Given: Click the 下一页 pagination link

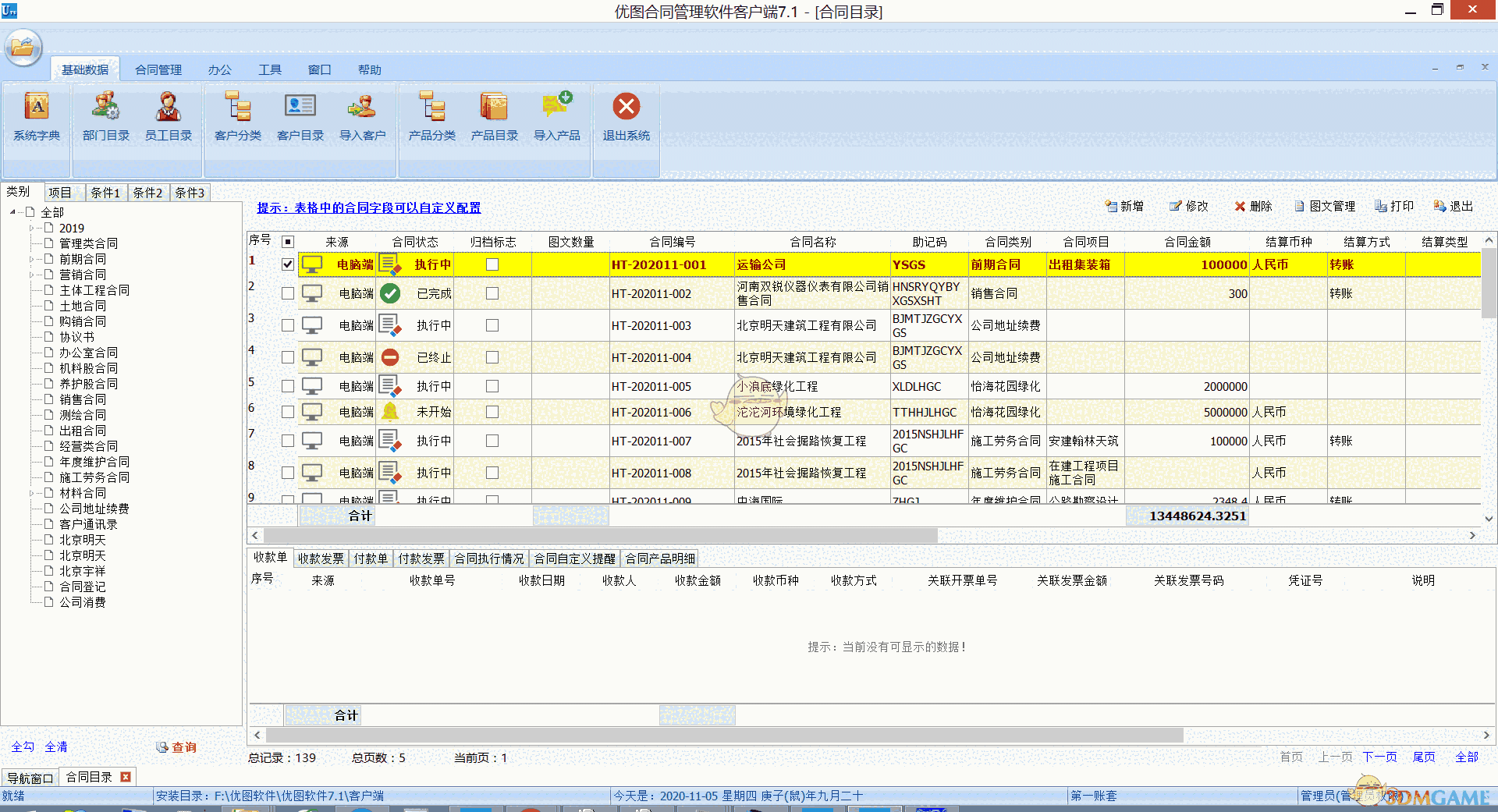Looking at the screenshot, I should [x=1379, y=757].
